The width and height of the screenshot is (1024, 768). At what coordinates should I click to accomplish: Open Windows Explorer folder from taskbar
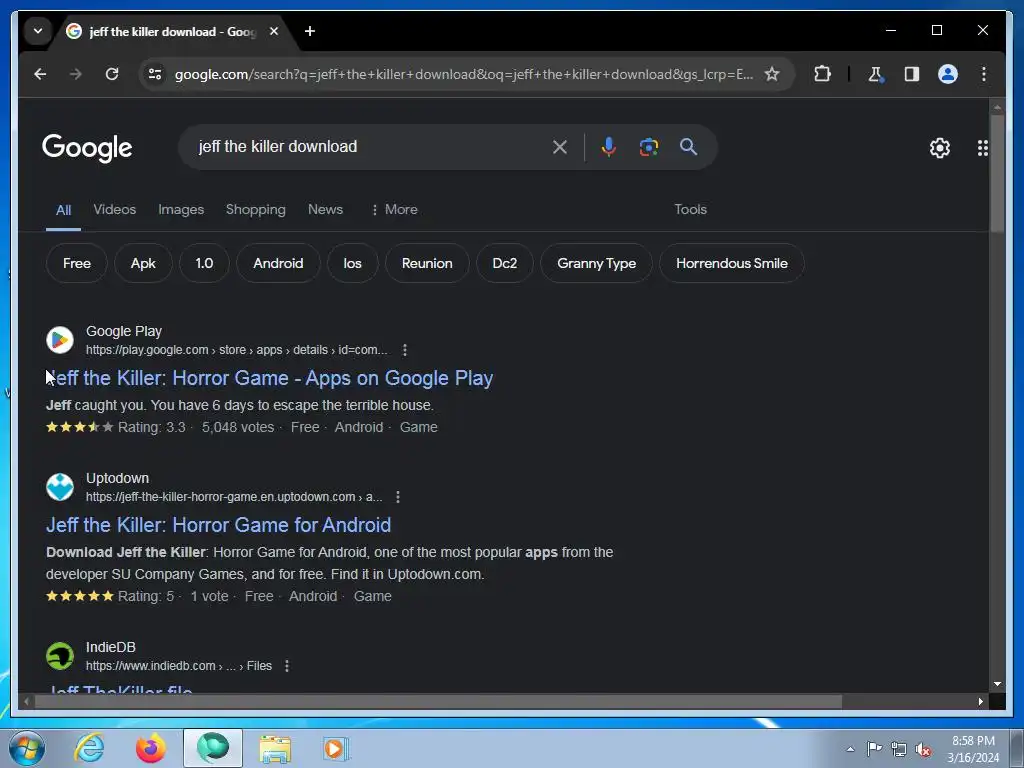(275, 748)
